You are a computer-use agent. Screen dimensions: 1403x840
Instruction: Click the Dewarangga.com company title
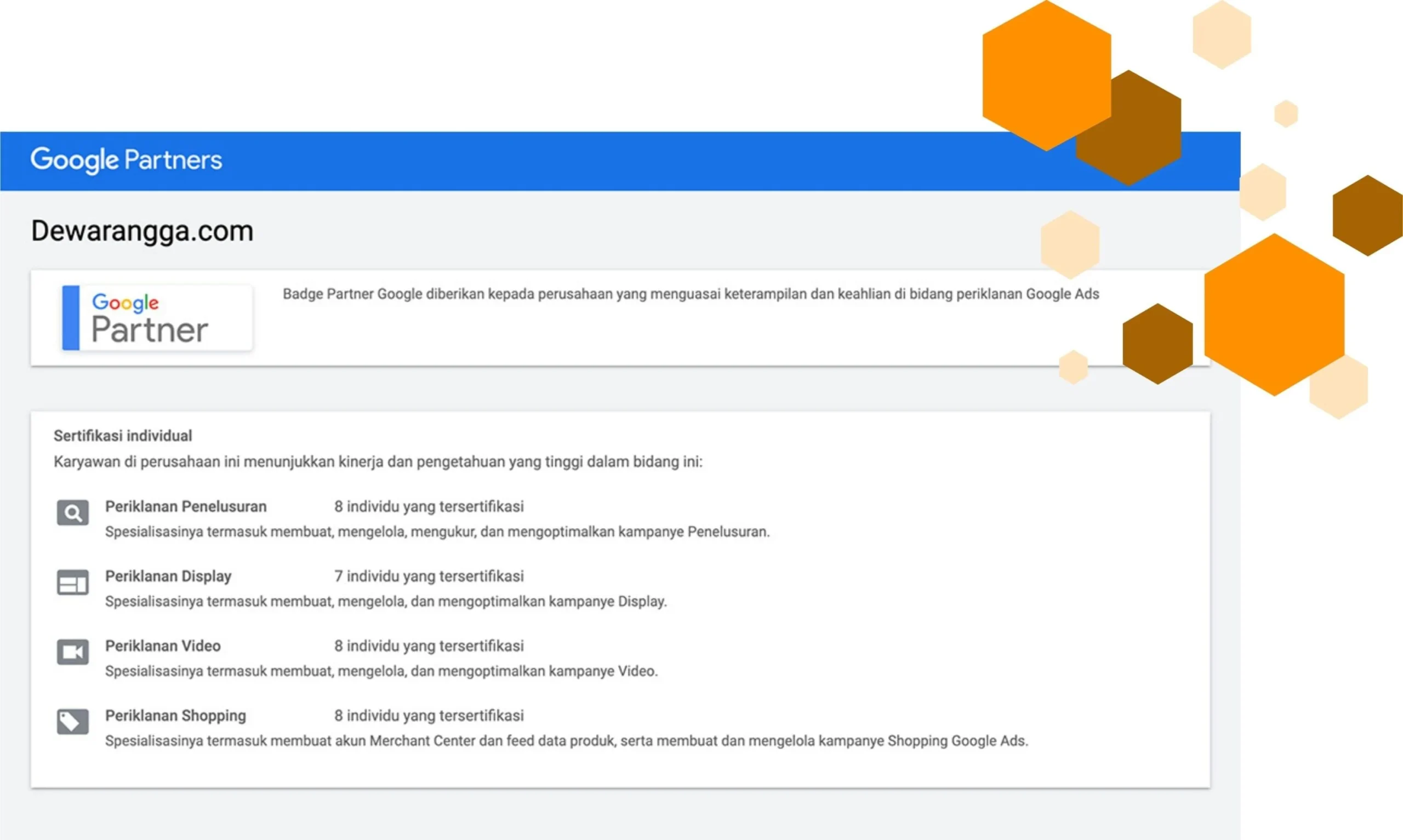pos(142,232)
